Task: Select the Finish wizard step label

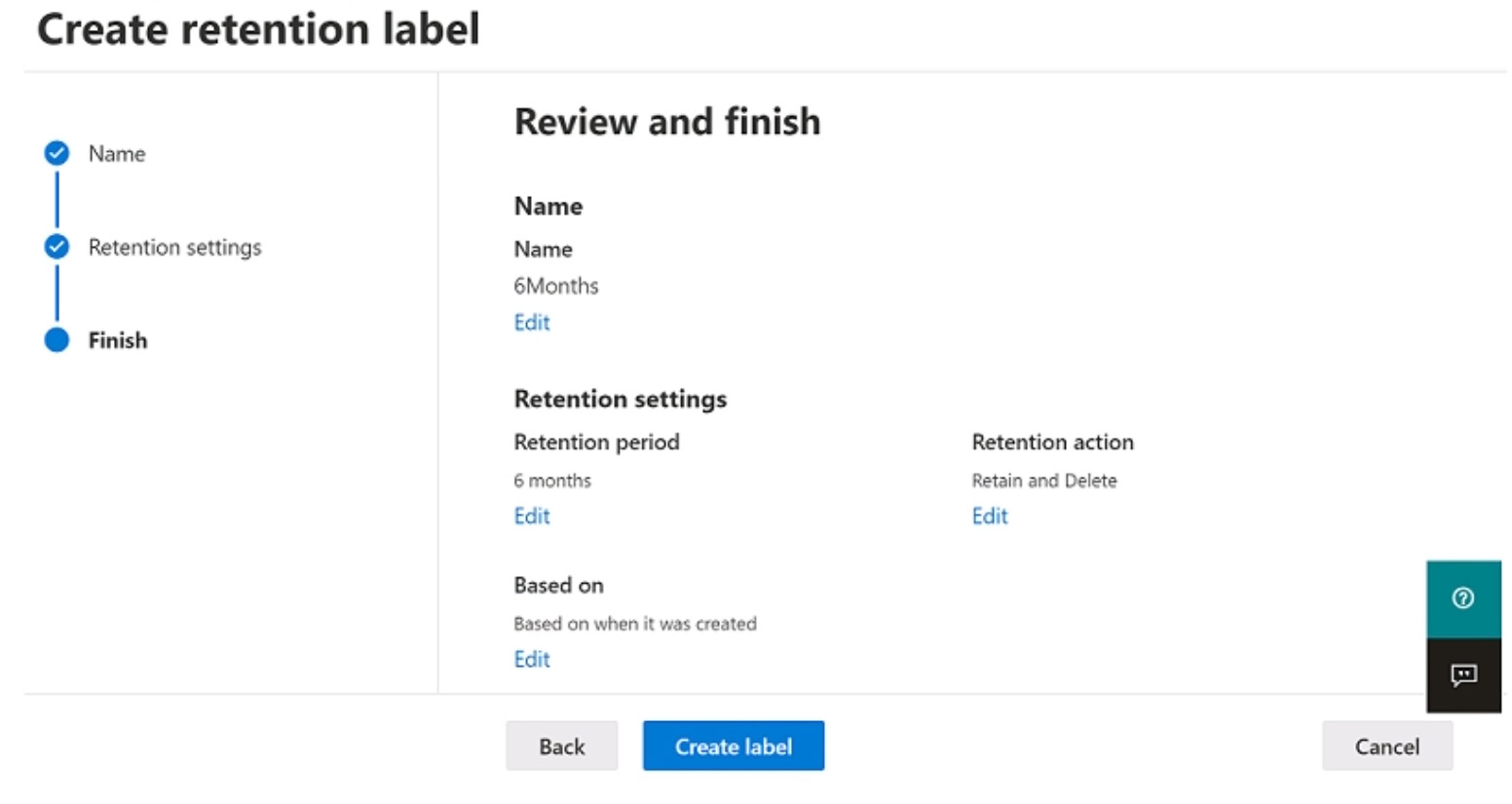Action: (118, 341)
